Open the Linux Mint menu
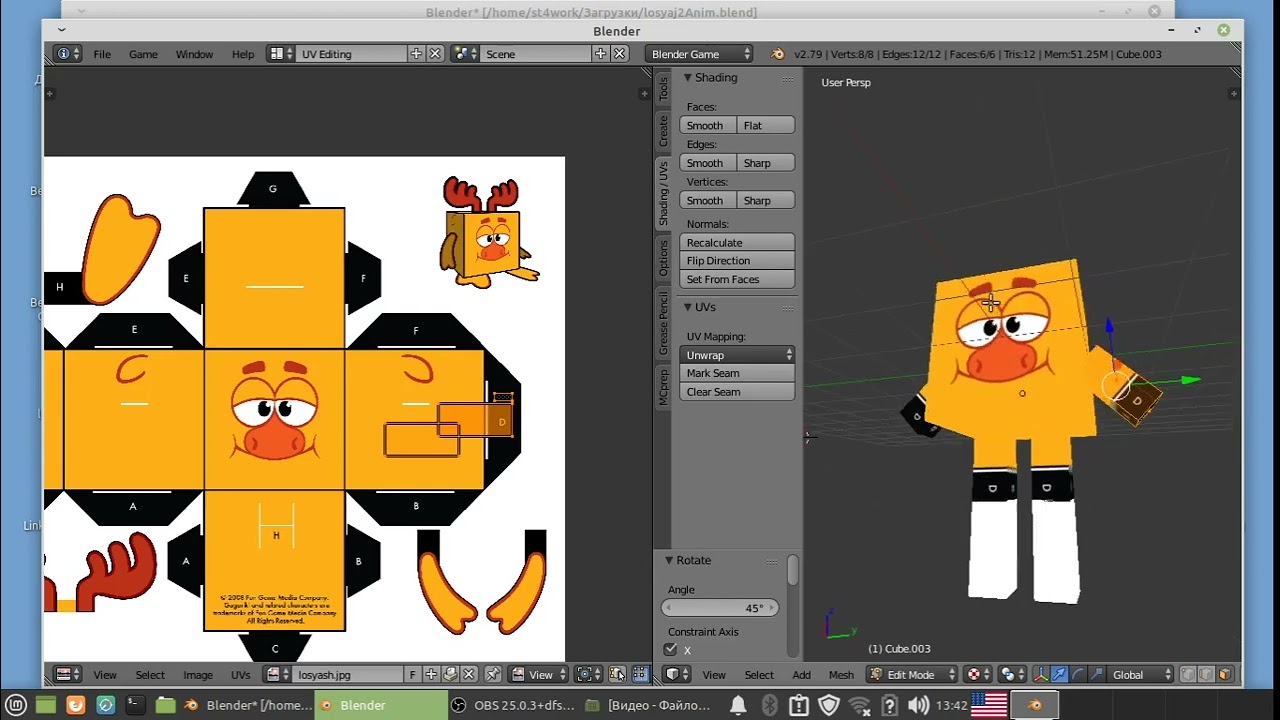The image size is (1280, 720). click(16, 705)
